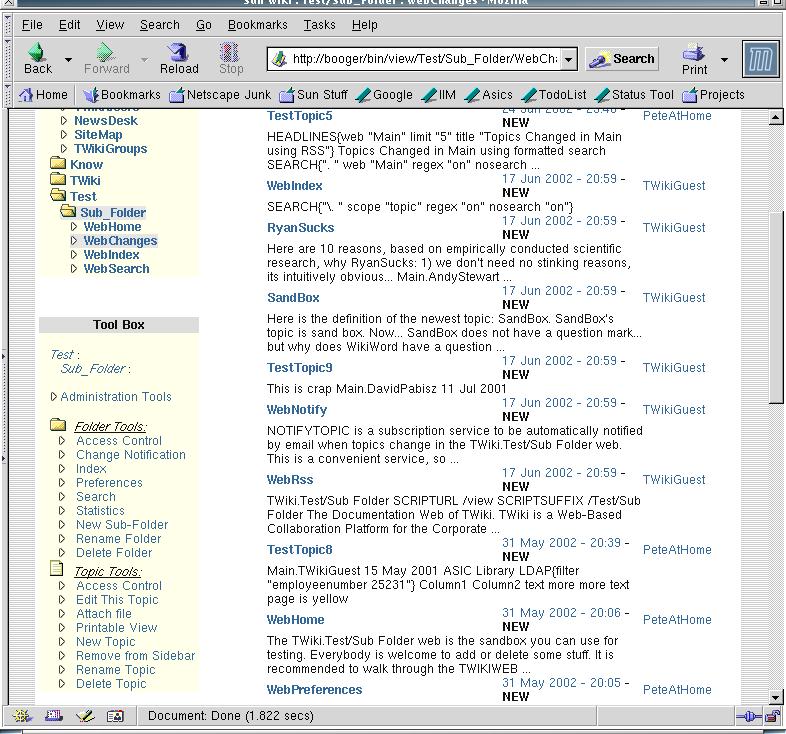Click the Print toolbar icon
Viewport: 786px width, 734px height.
(694, 59)
